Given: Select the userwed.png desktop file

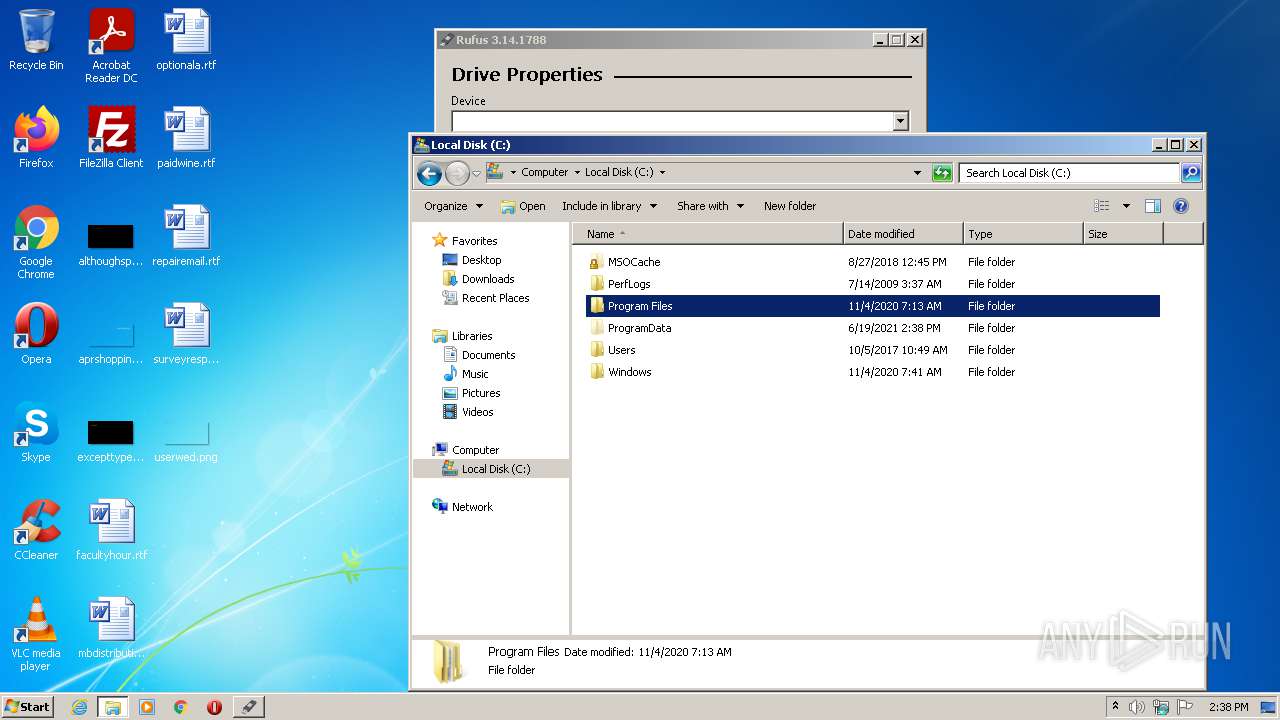Looking at the screenshot, I should tap(186, 440).
